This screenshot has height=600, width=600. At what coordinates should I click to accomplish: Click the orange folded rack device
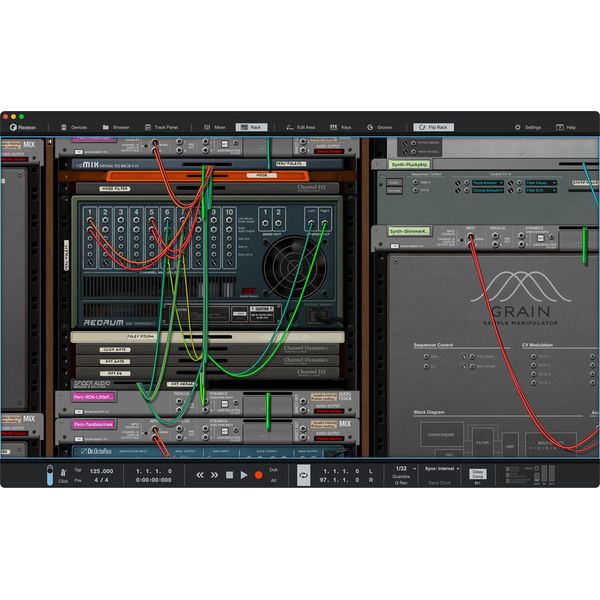[x=208, y=176]
